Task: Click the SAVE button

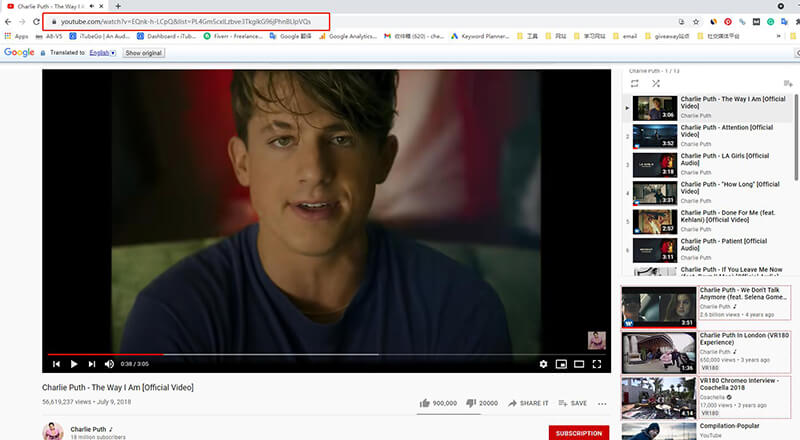Action: tap(572, 403)
